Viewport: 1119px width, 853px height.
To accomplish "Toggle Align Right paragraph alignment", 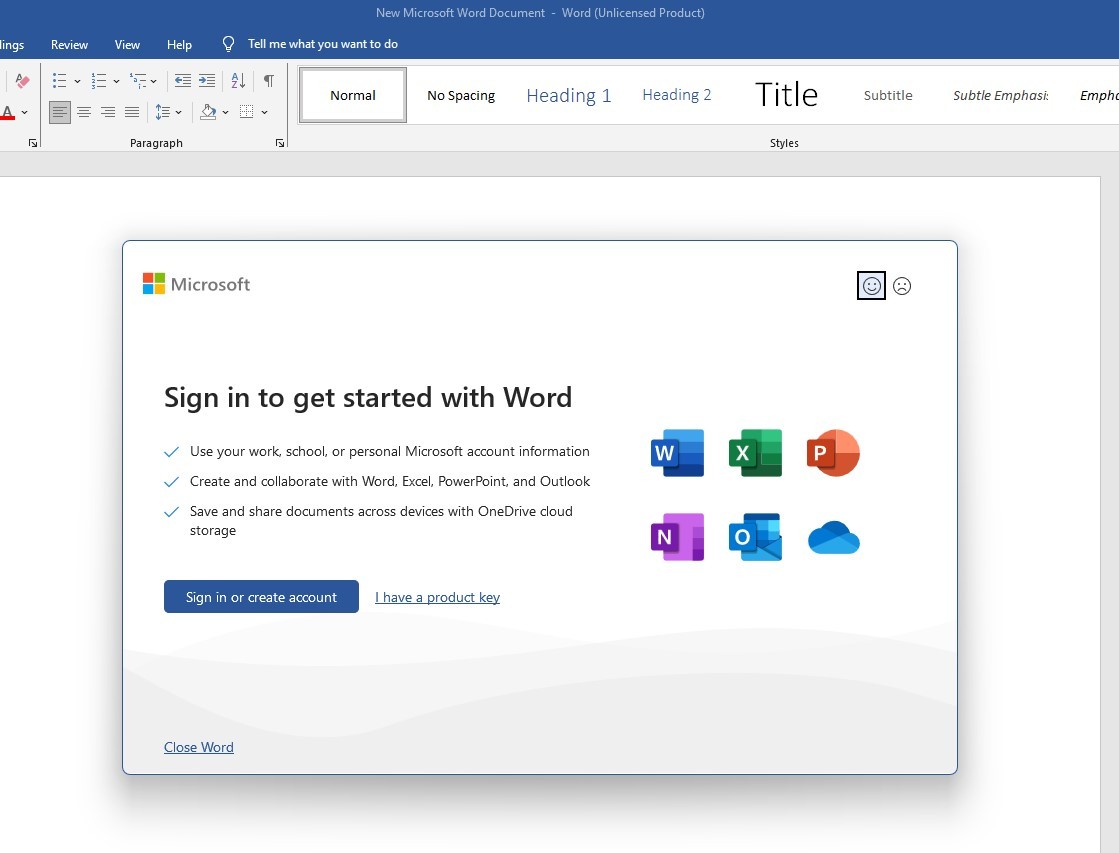I will [x=108, y=112].
